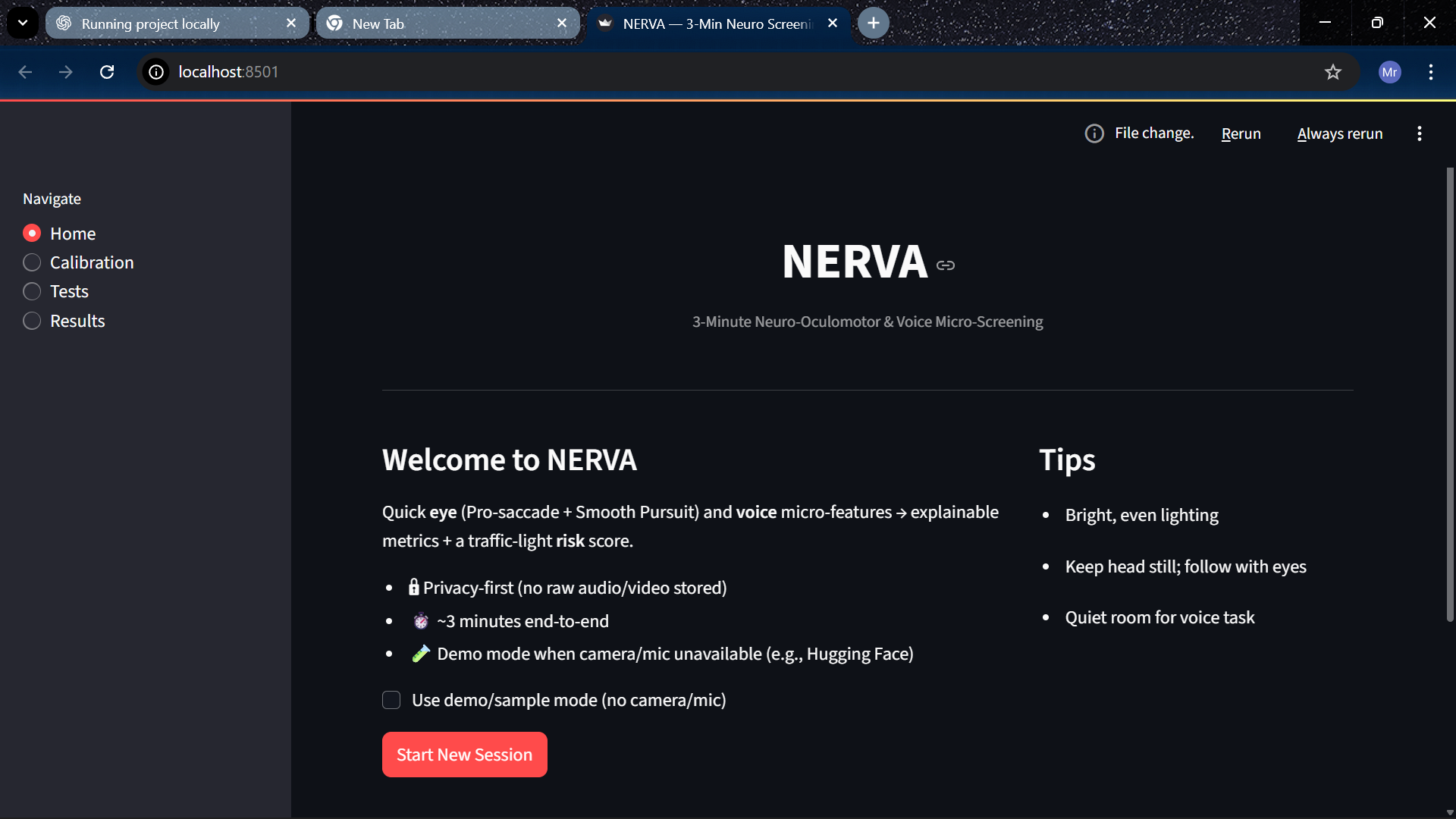Open the Streamlit three-dot app menu

(x=1419, y=133)
